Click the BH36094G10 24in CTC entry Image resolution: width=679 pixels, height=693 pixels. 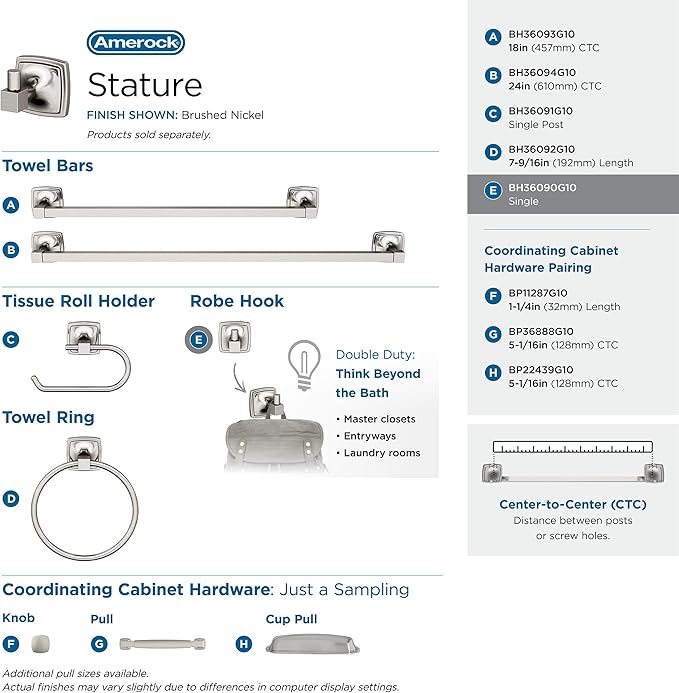pos(543,79)
